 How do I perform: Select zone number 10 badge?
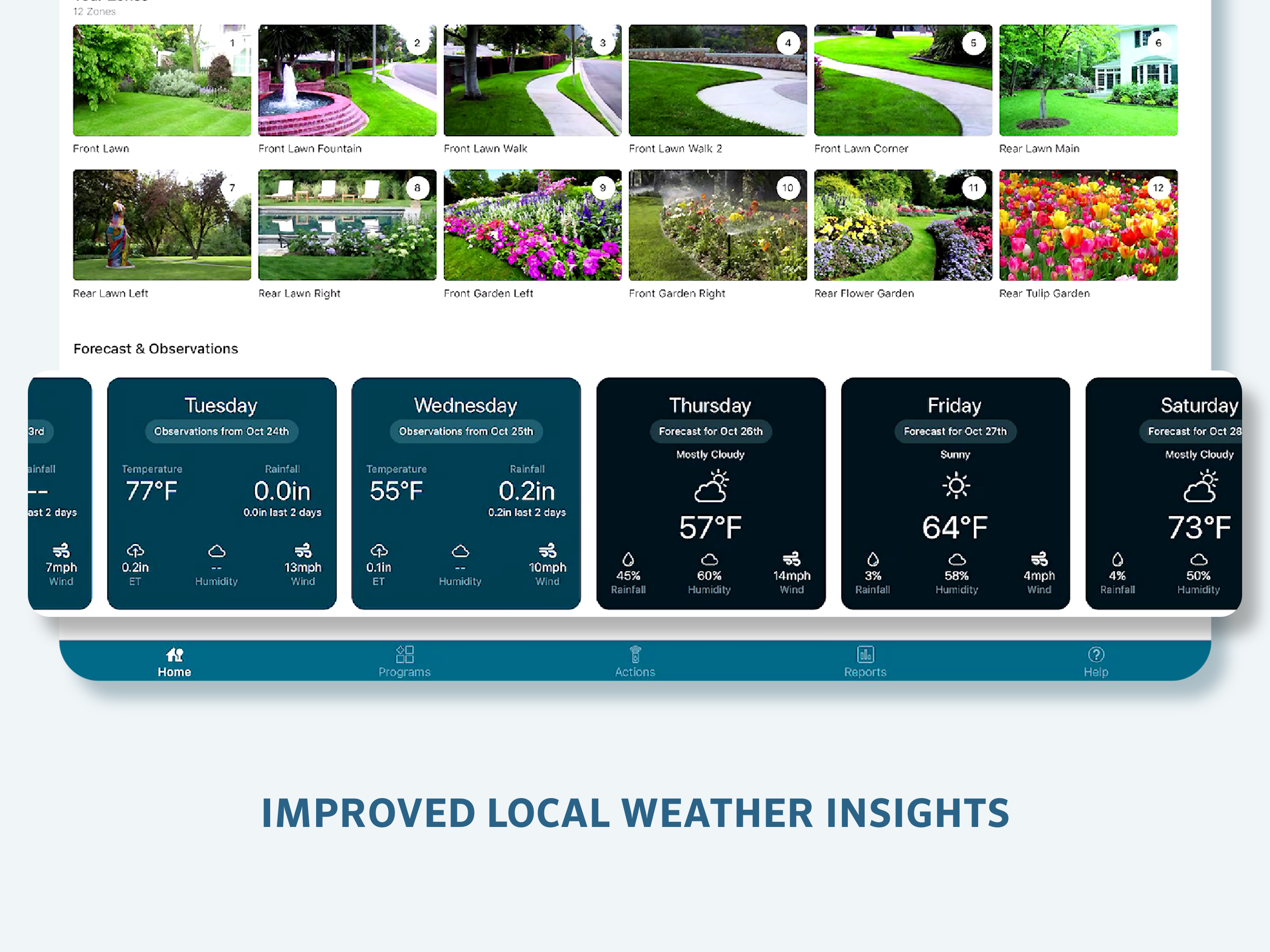pyautogui.click(x=788, y=188)
